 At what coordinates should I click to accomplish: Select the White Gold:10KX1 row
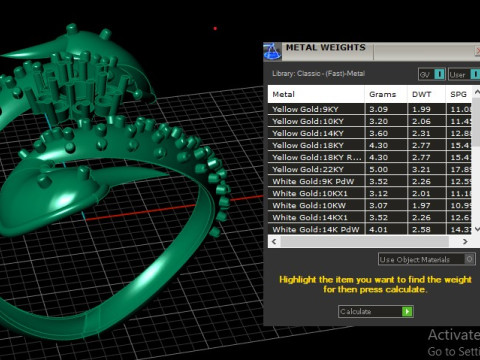(370, 193)
